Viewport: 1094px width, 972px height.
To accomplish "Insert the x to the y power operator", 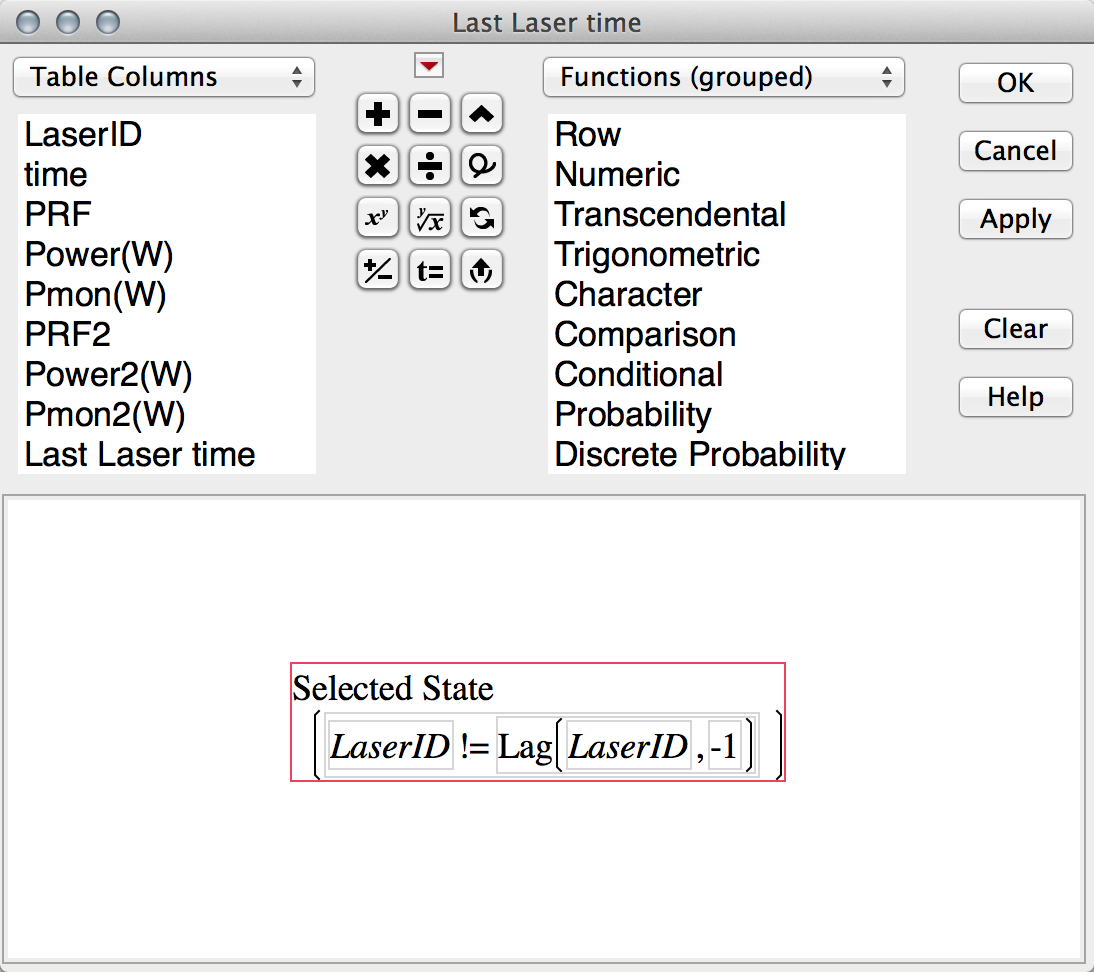I will 378,217.
